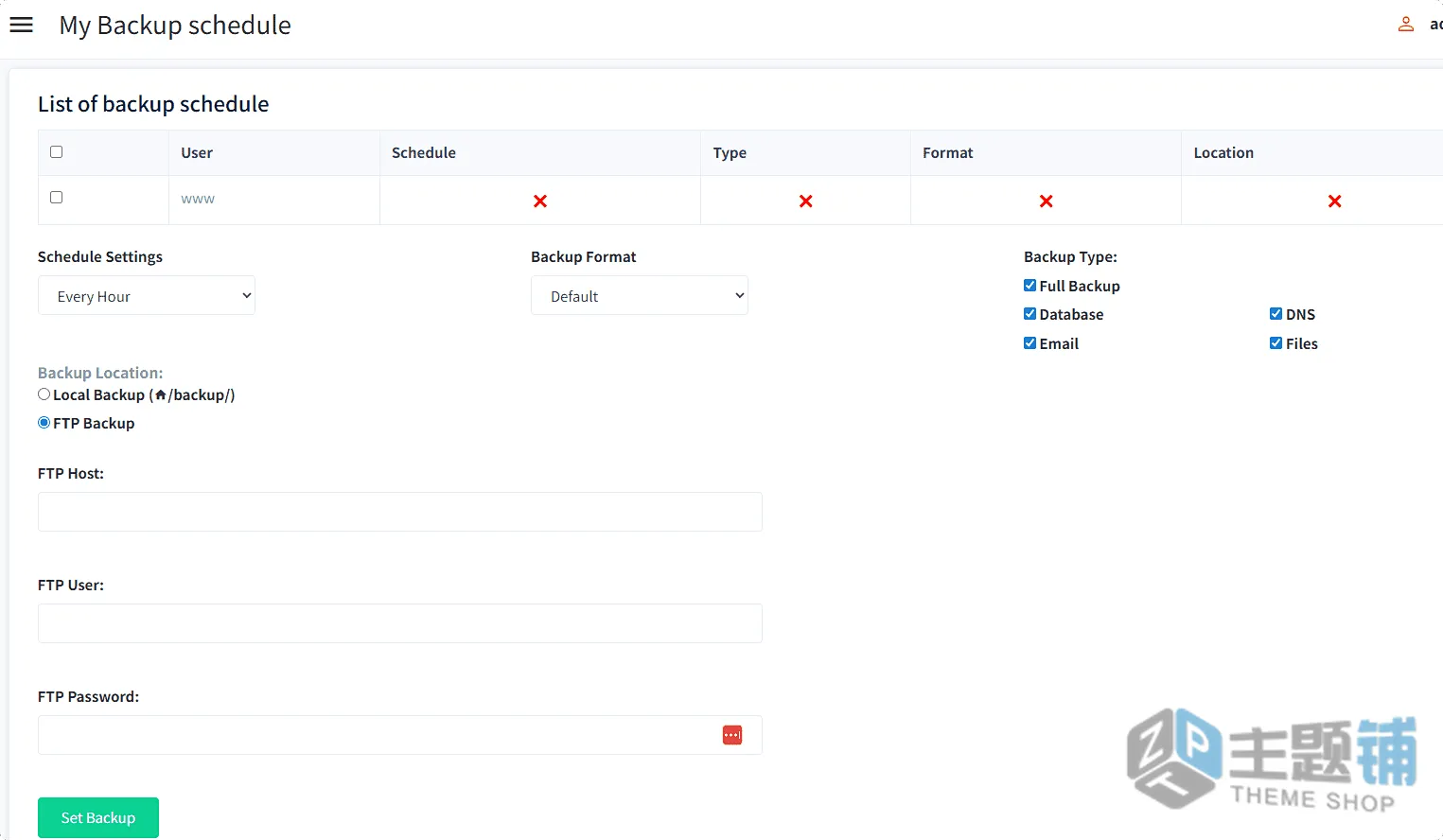Toggle the select-all checkbox in table header

click(x=57, y=152)
